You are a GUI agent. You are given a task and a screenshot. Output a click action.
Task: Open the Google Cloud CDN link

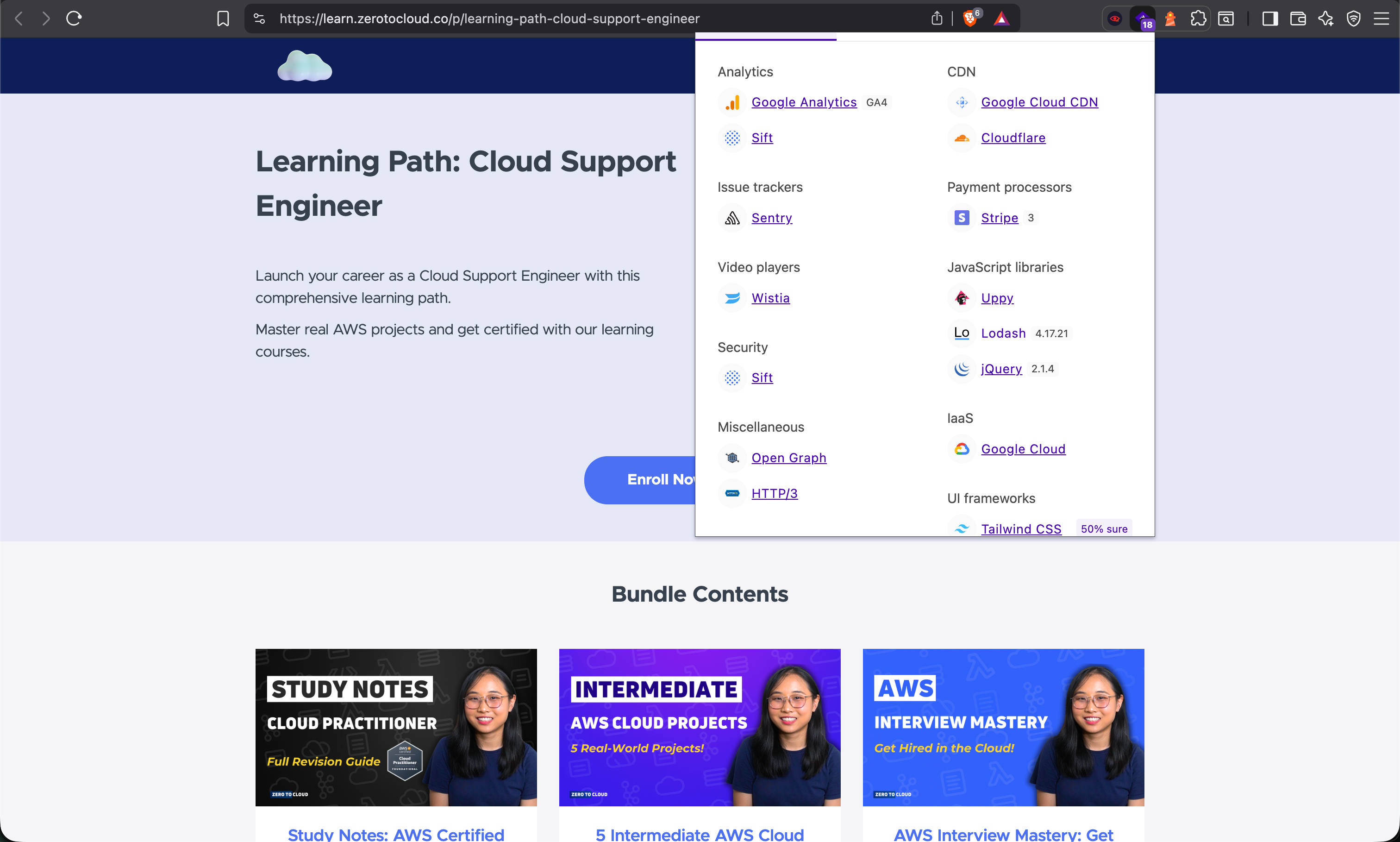1039,103
